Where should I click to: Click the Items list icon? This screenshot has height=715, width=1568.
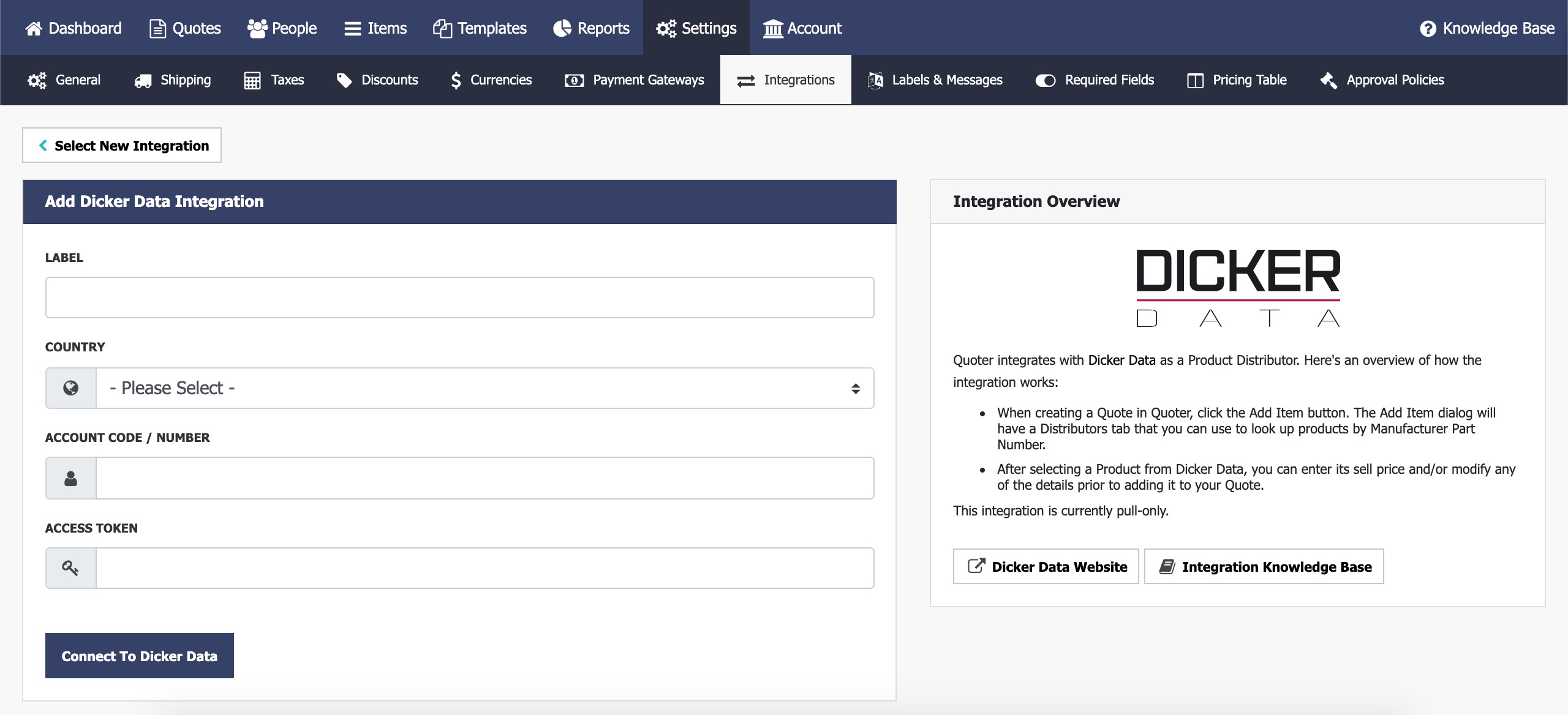pos(353,29)
